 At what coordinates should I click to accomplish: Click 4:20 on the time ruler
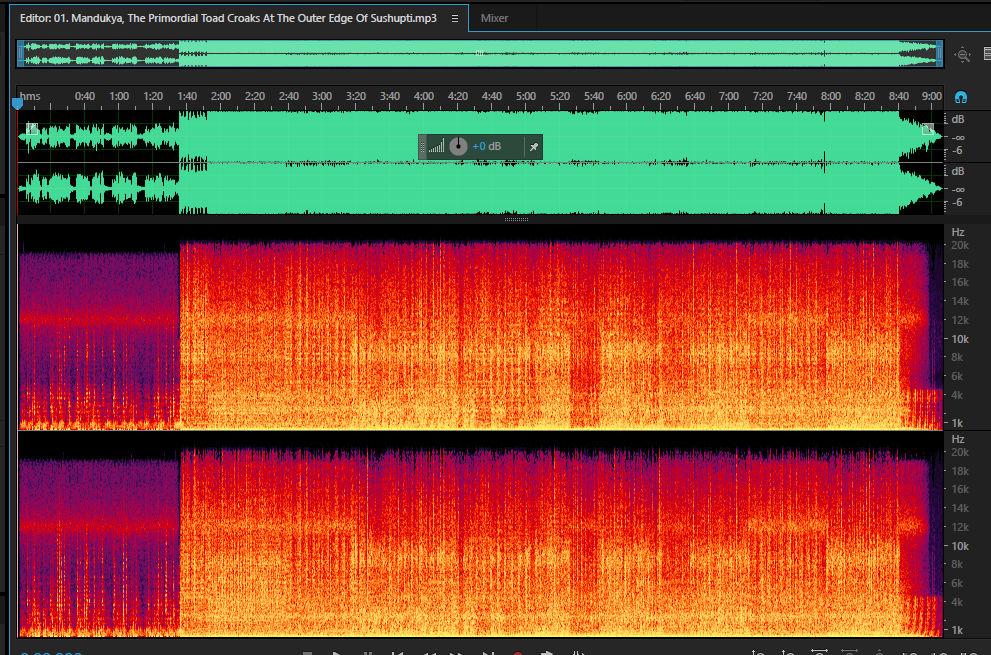click(458, 96)
